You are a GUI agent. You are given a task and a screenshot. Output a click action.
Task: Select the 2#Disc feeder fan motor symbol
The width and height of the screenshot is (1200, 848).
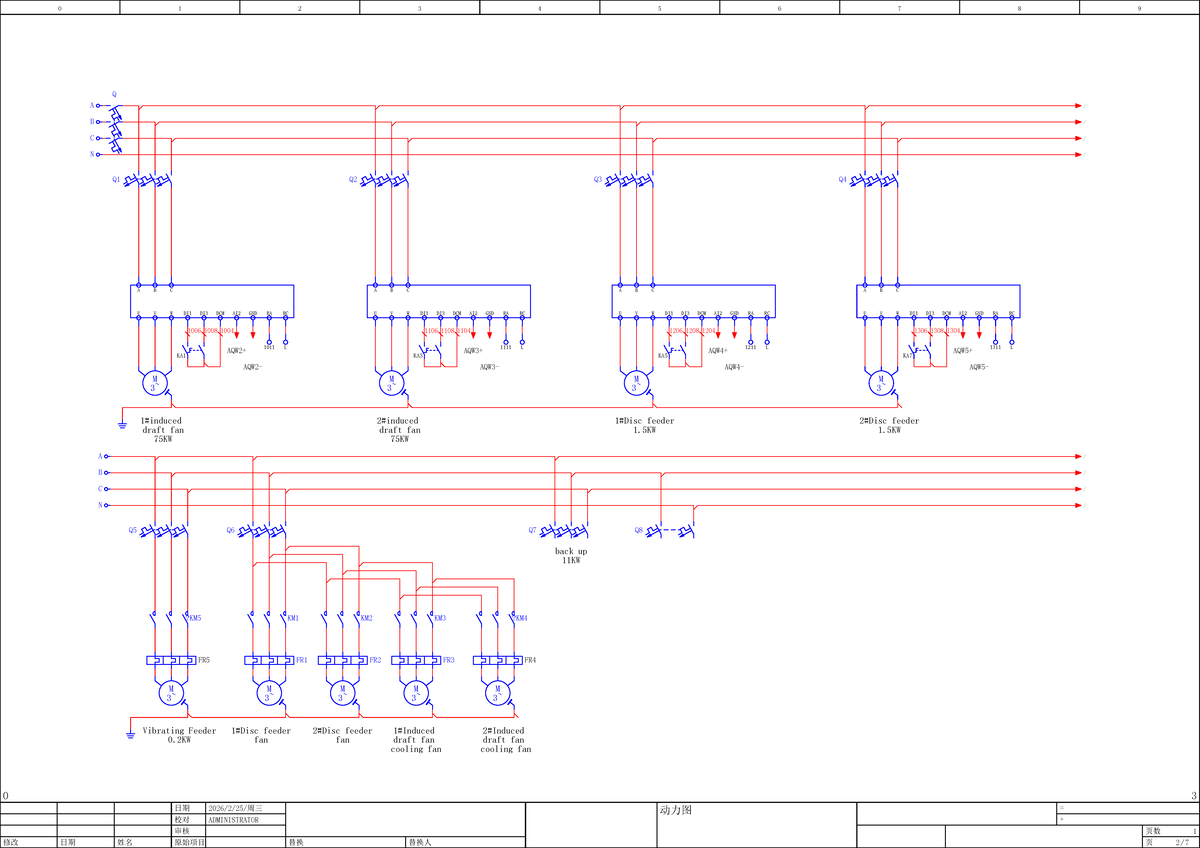pos(341,693)
